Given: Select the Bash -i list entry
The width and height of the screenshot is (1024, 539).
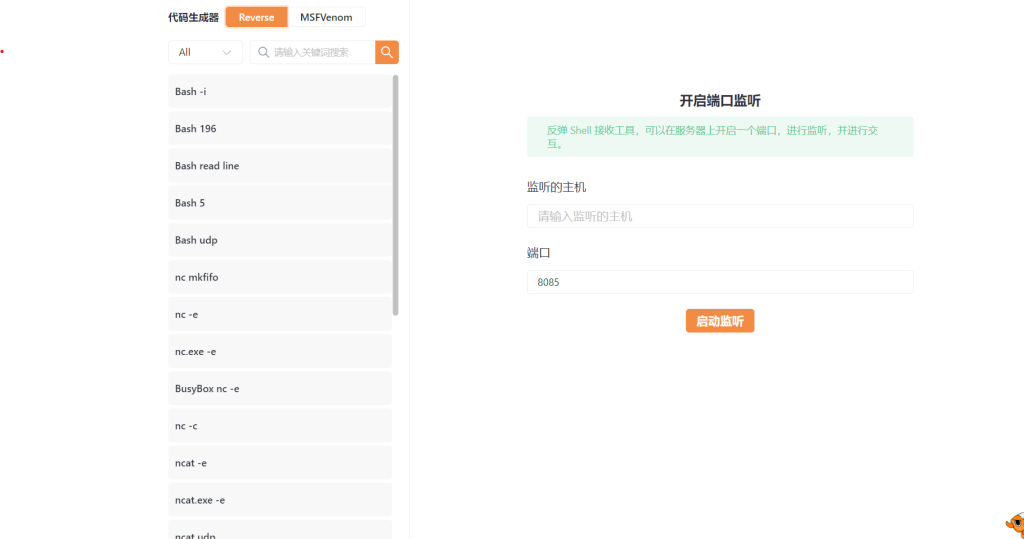Looking at the screenshot, I should point(278,92).
